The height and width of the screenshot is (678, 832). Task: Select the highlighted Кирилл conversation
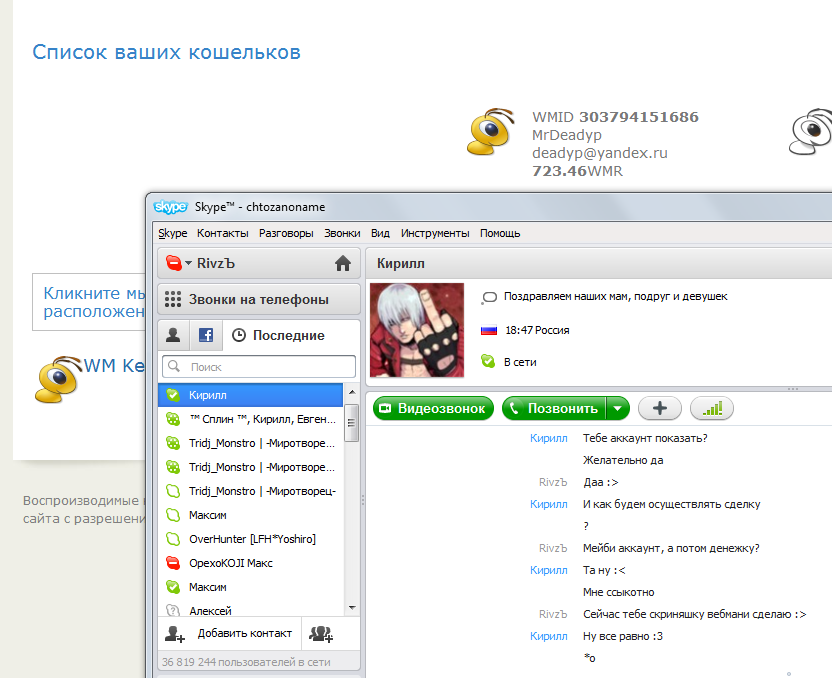click(x=250, y=395)
